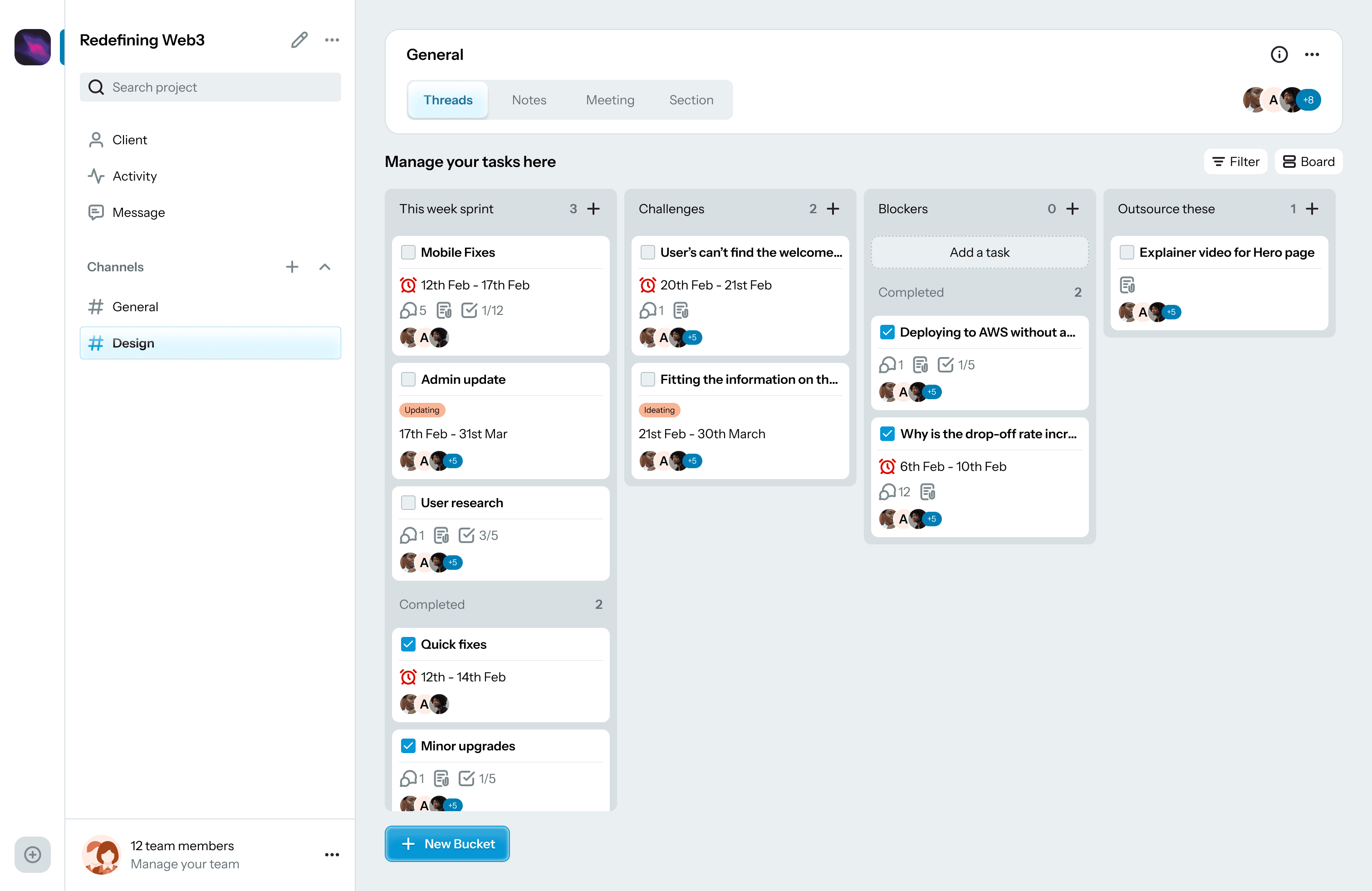The image size is (1372, 891).
Task: Collapse the Channels list chevron
Action: [324, 267]
